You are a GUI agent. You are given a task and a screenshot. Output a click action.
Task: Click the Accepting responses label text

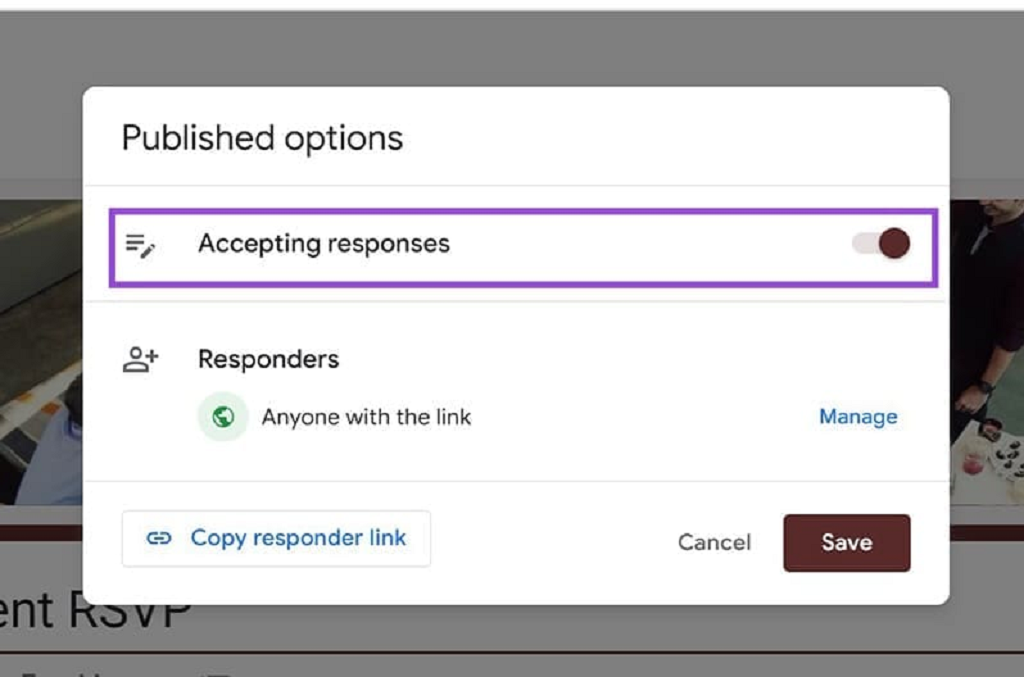[324, 244]
